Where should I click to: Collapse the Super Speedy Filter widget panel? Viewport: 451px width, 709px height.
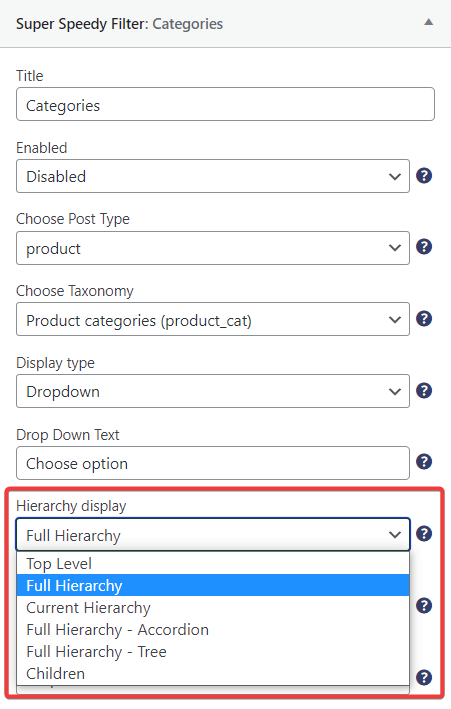[x=428, y=22]
